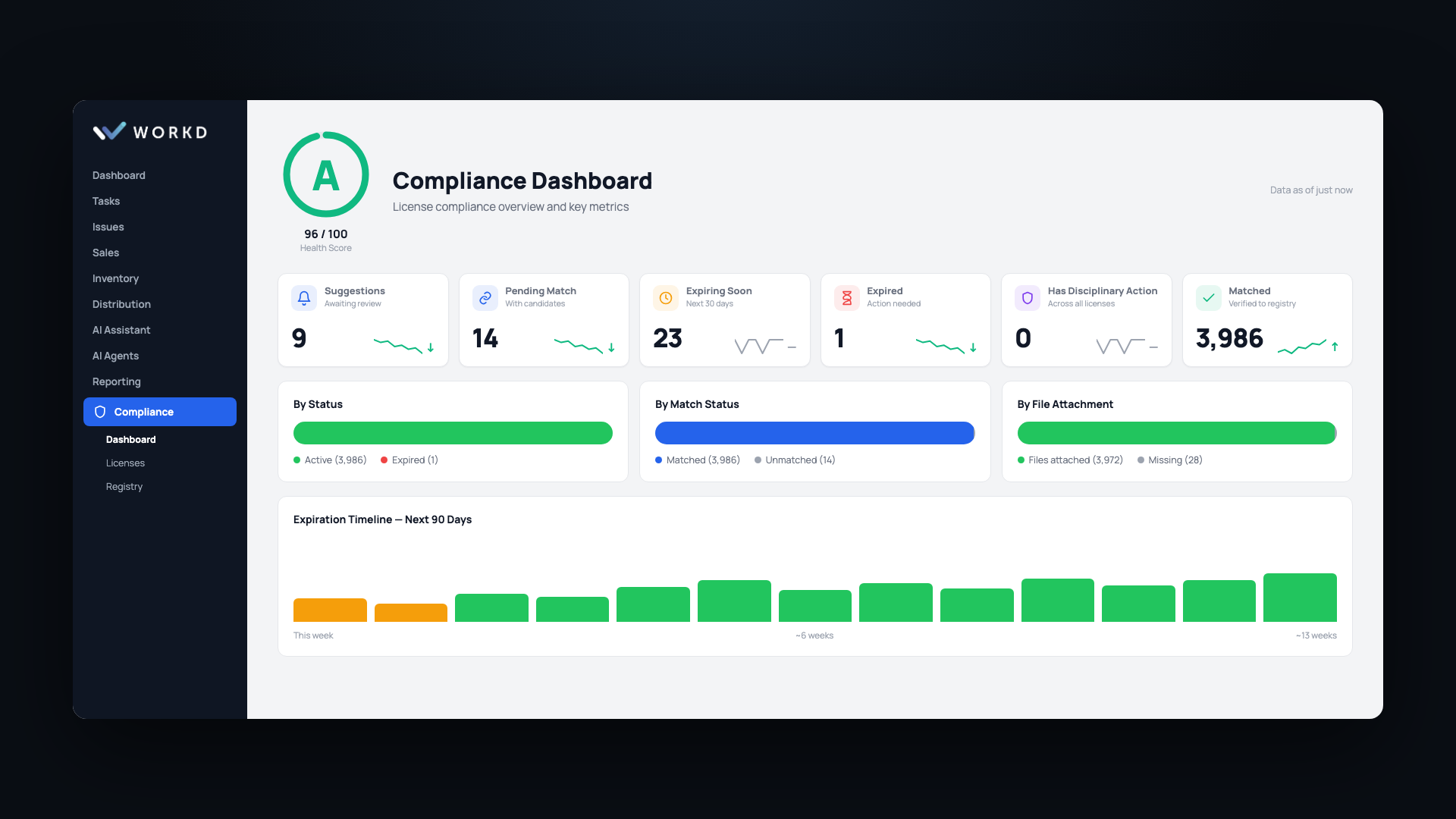Click the Expiring Soon clock icon
Viewport: 1456px width, 819px height.
(666, 298)
